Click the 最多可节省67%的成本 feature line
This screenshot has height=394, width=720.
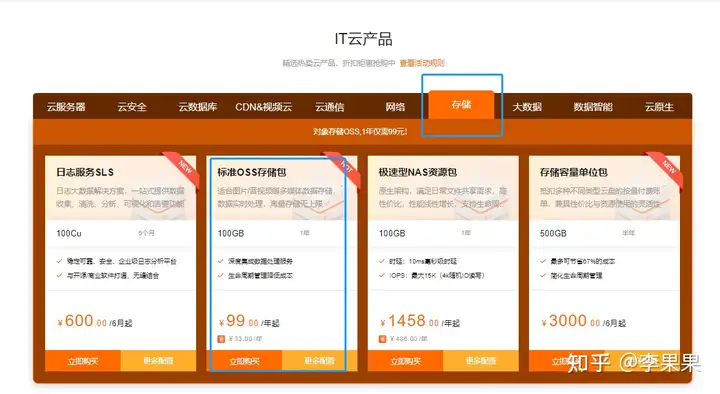tap(578, 261)
